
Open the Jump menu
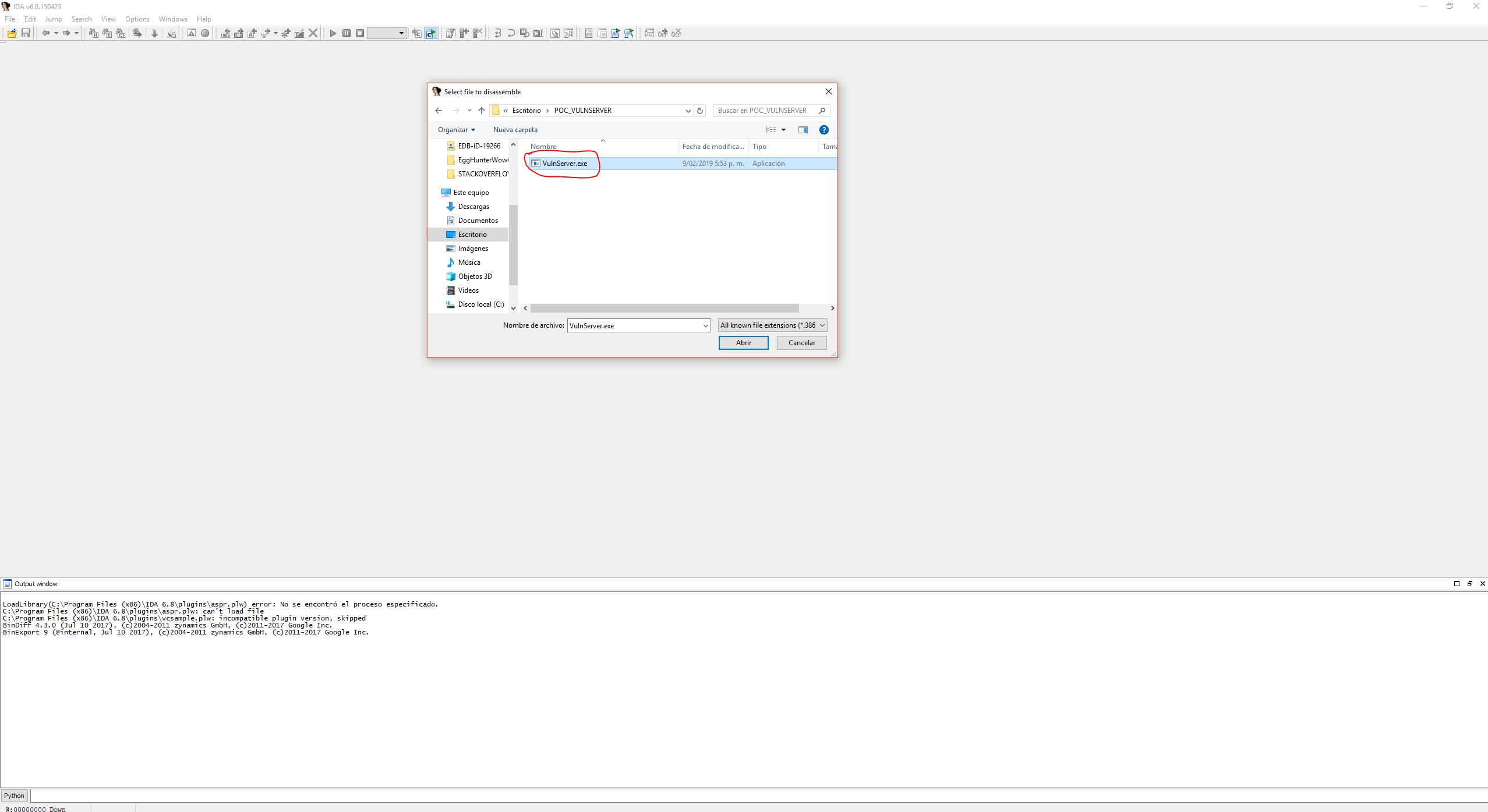click(x=53, y=19)
